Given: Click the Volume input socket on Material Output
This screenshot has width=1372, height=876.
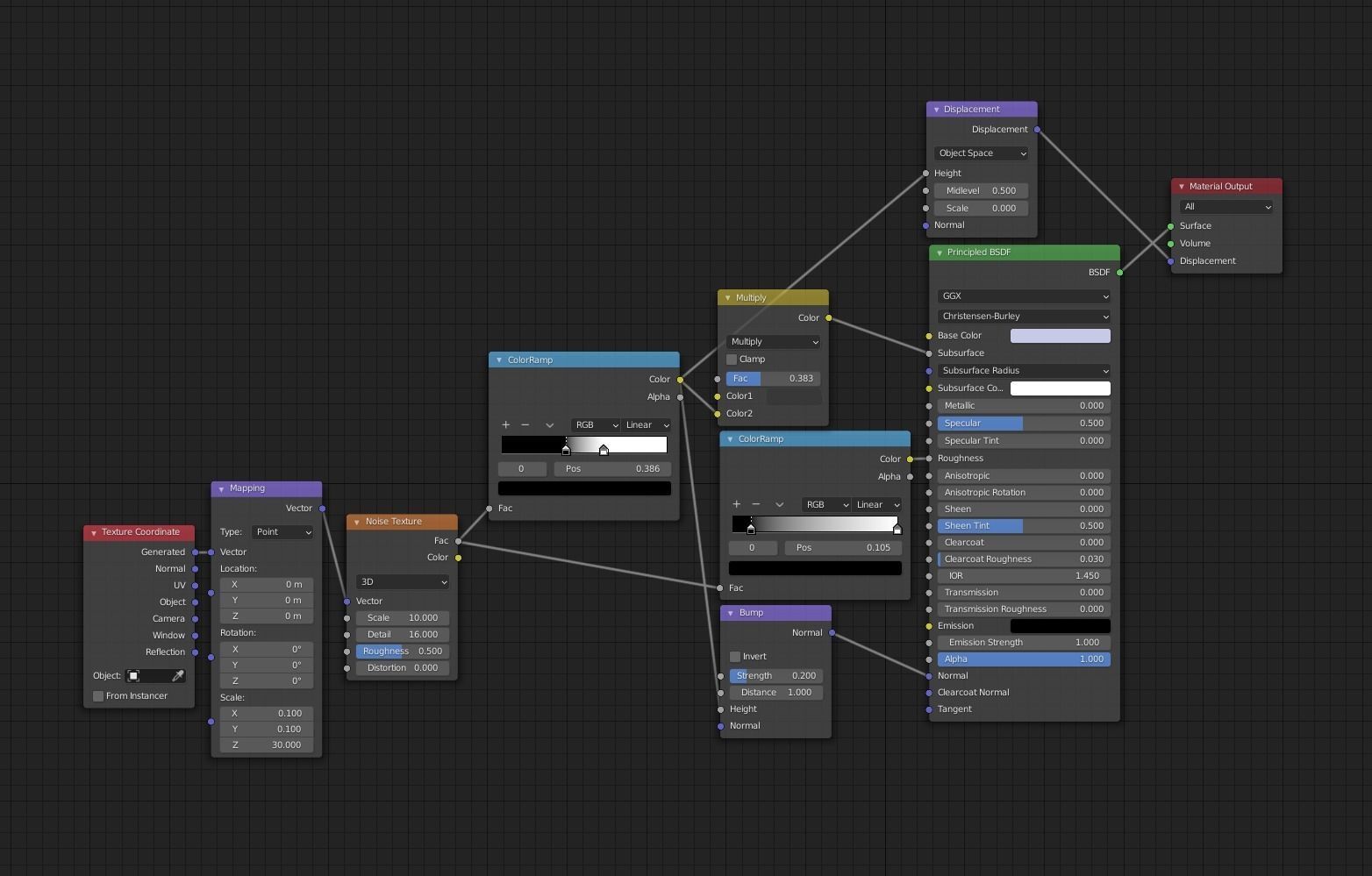Looking at the screenshot, I should point(1171,244).
